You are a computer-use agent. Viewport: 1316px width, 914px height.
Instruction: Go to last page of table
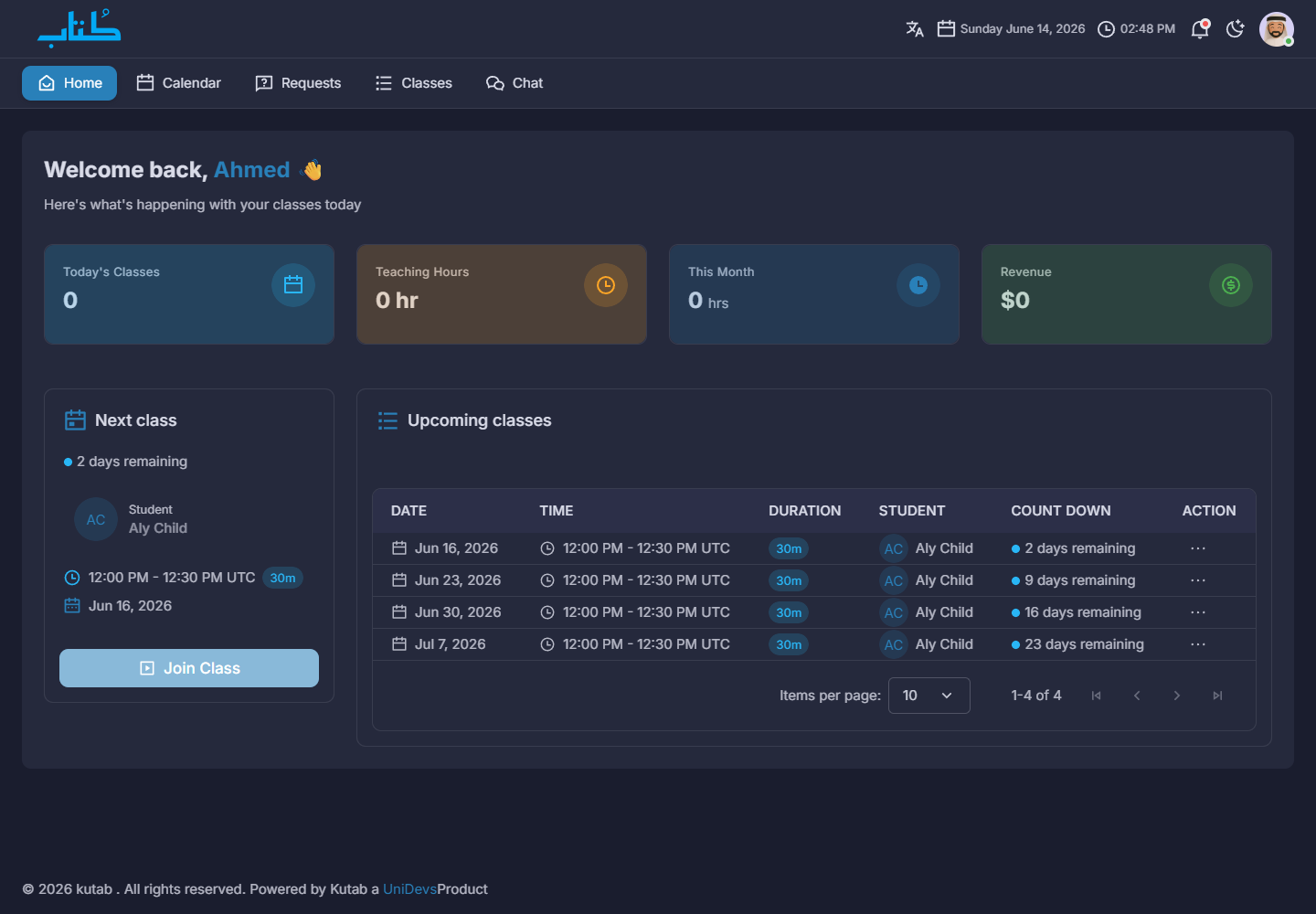click(1216, 696)
